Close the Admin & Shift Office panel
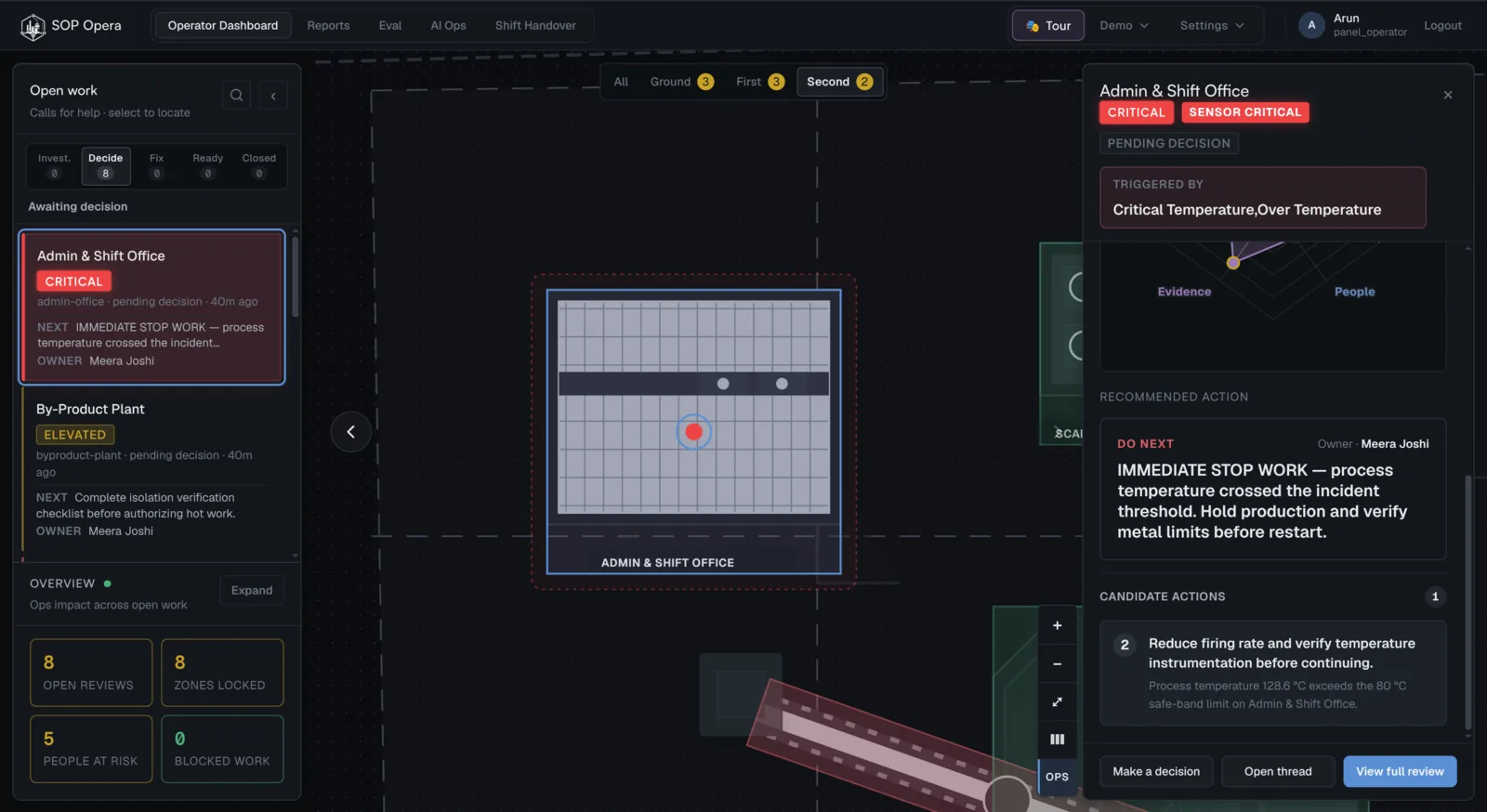Image resolution: width=1487 pixels, height=812 pixels. 1447,95
